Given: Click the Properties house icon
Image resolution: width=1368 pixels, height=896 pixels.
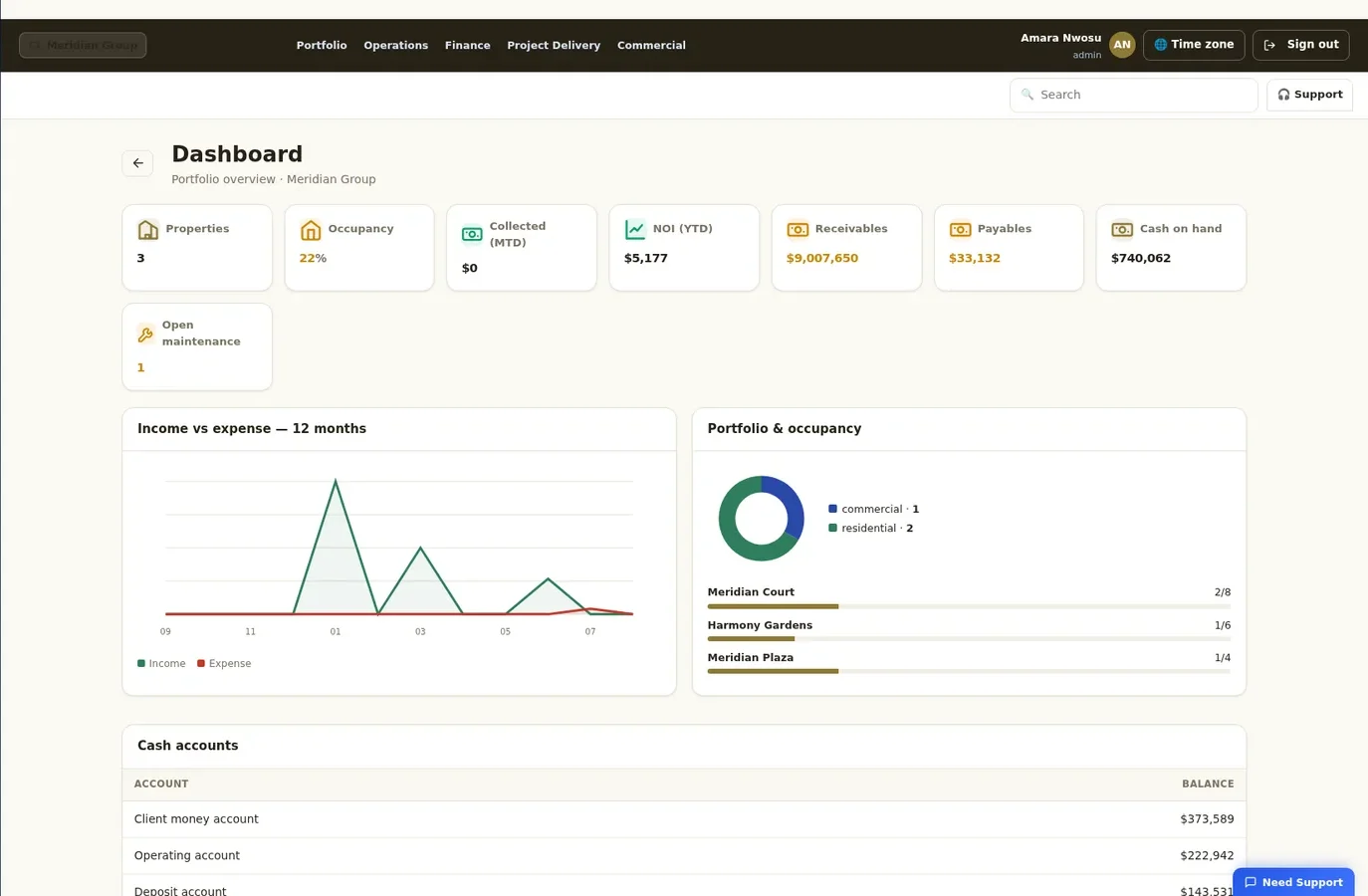Looking at the screenshot, I should pos(148,230).
